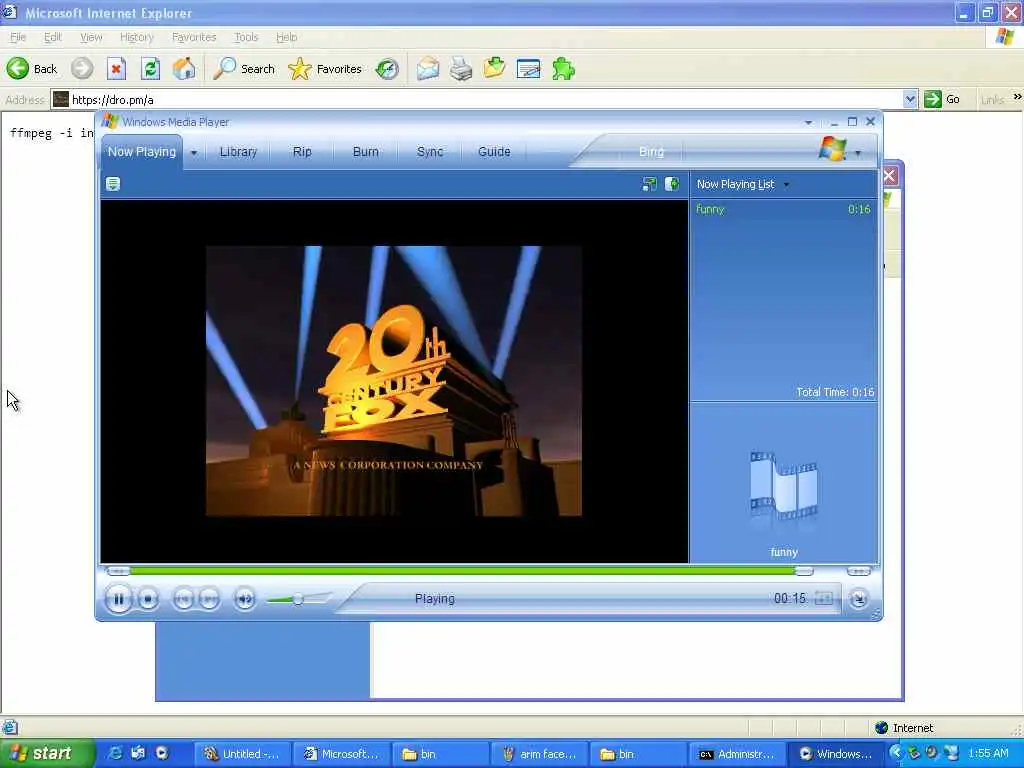Open Media Player quick access dropdown

(x=808, y=122)
